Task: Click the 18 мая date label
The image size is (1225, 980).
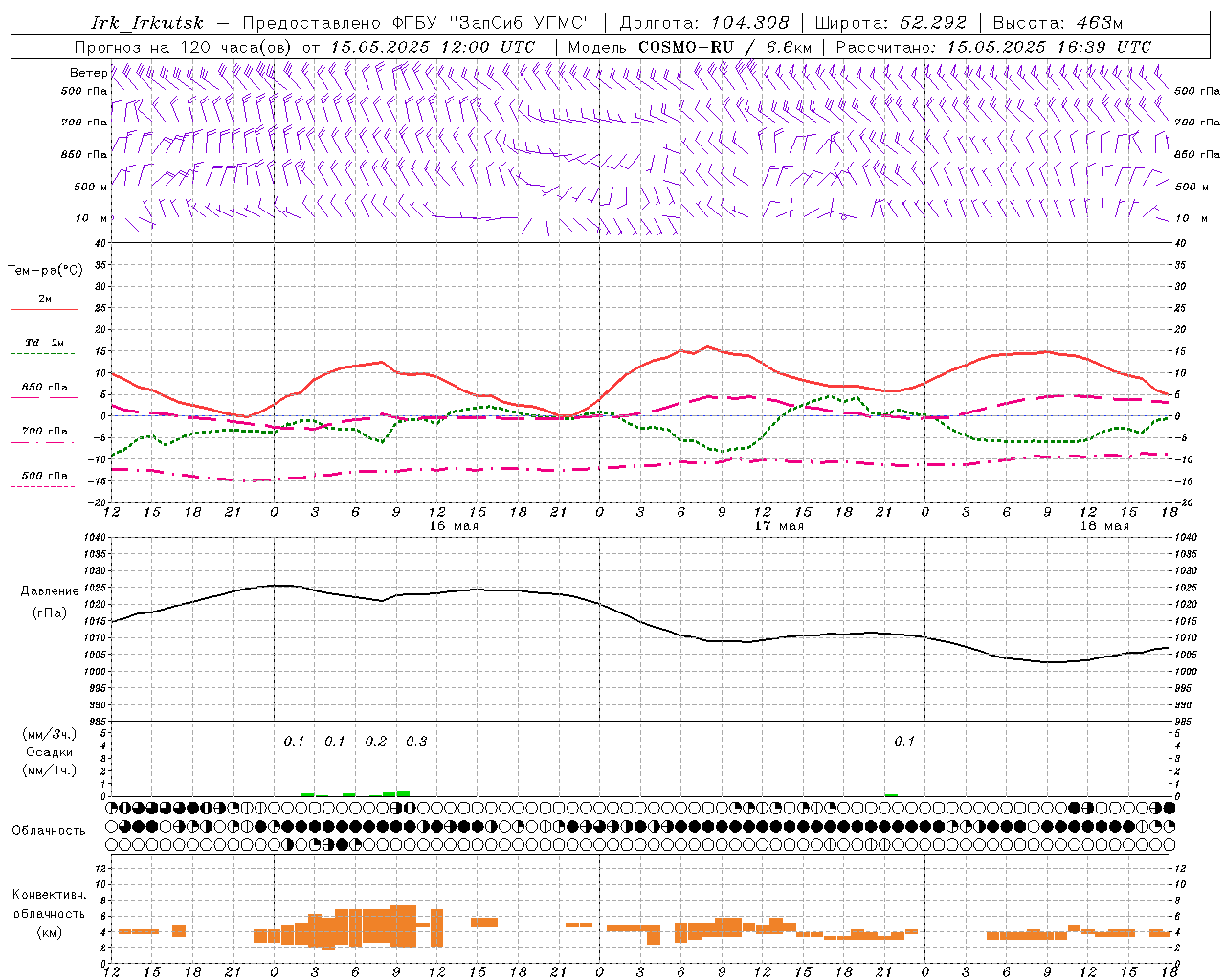Action: coord(1104,526)
